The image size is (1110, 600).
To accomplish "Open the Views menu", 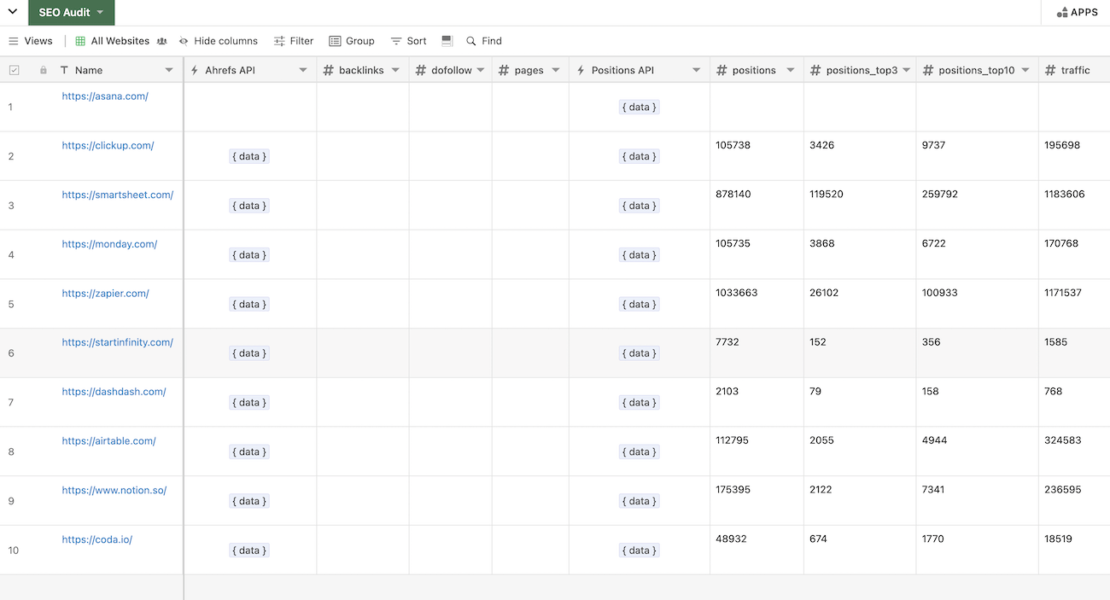I will 32,41.
